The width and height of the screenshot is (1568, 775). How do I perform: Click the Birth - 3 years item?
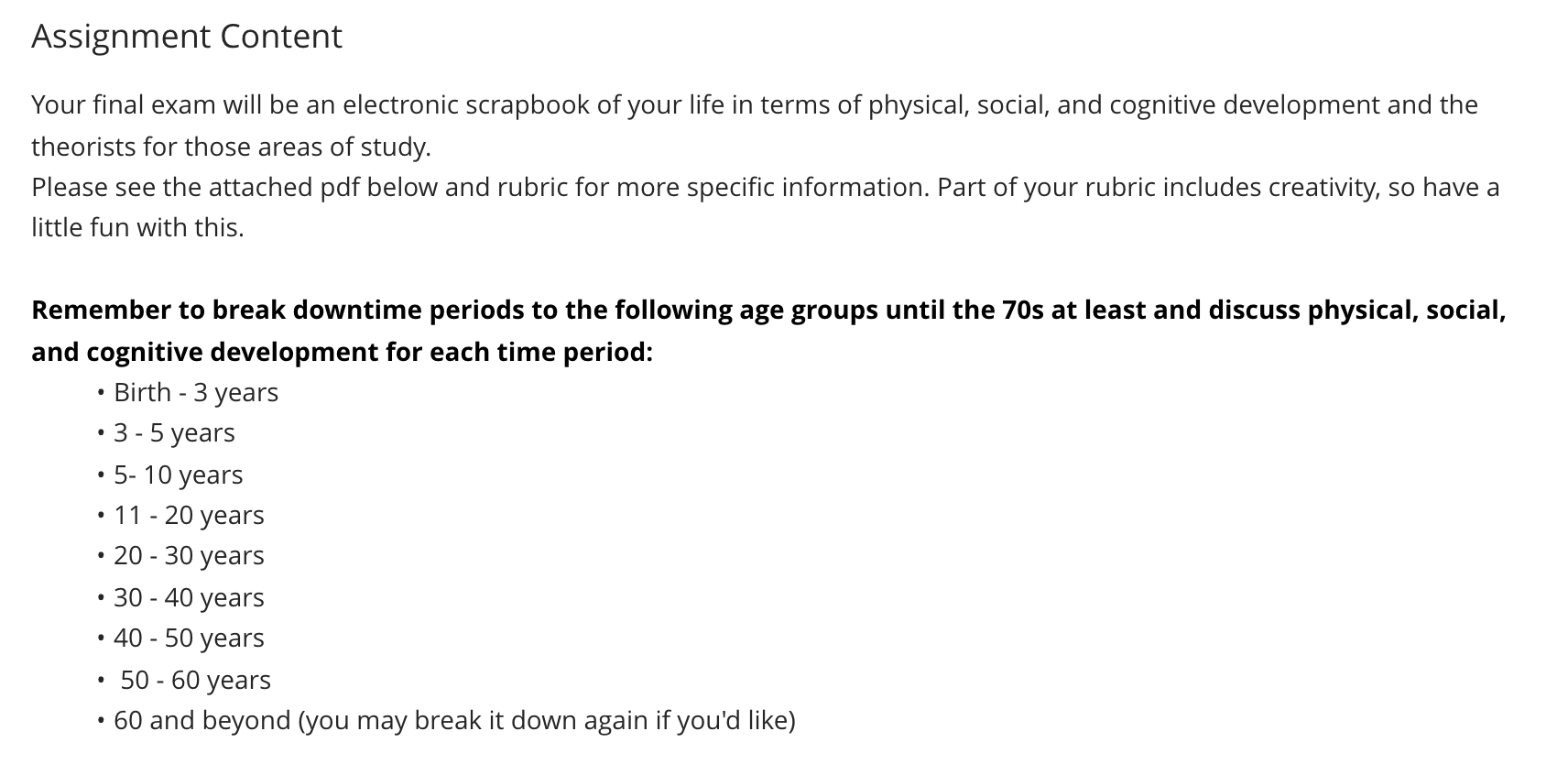coord(196,392)
